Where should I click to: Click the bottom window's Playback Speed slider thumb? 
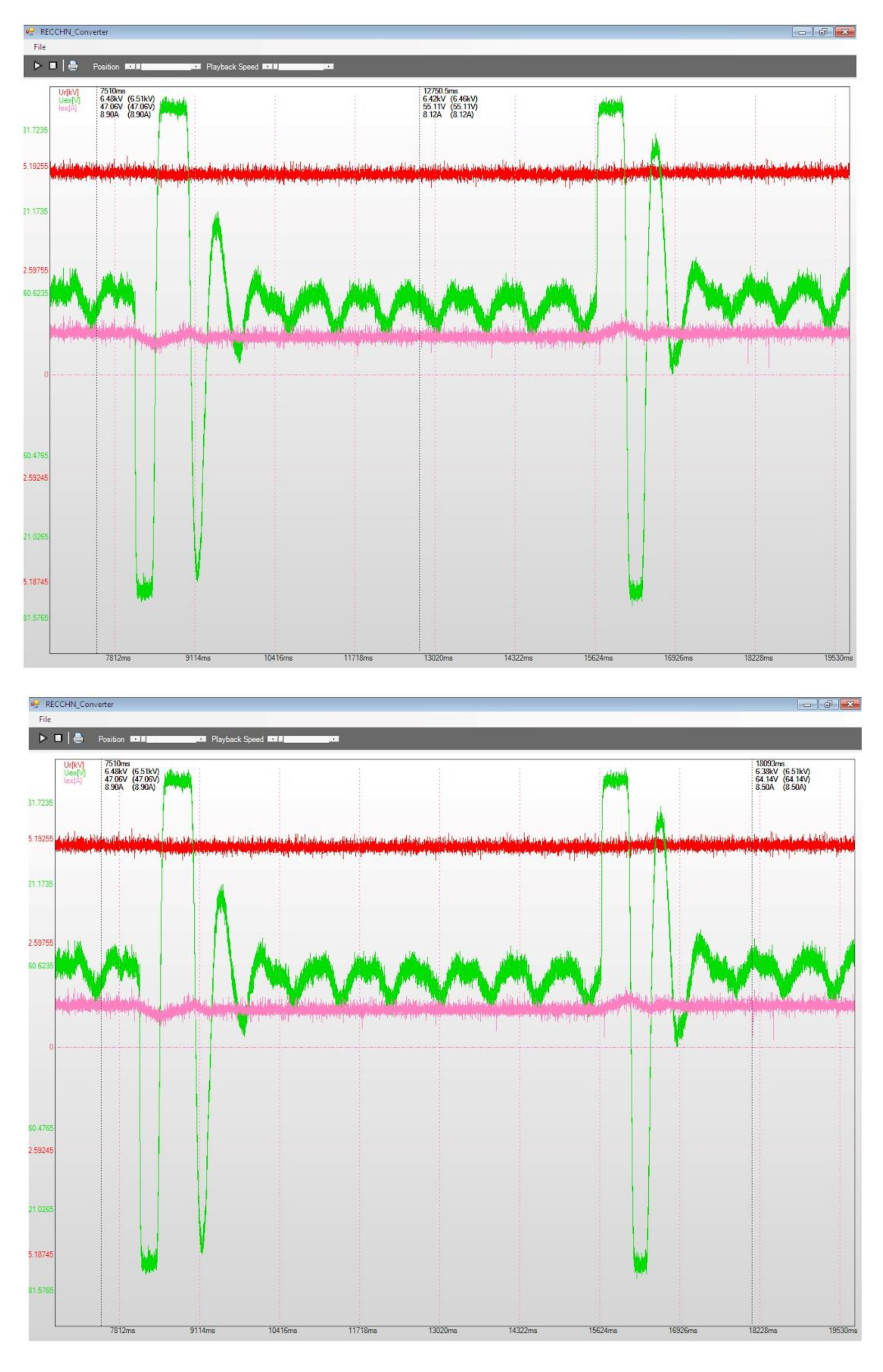(281, 739)
